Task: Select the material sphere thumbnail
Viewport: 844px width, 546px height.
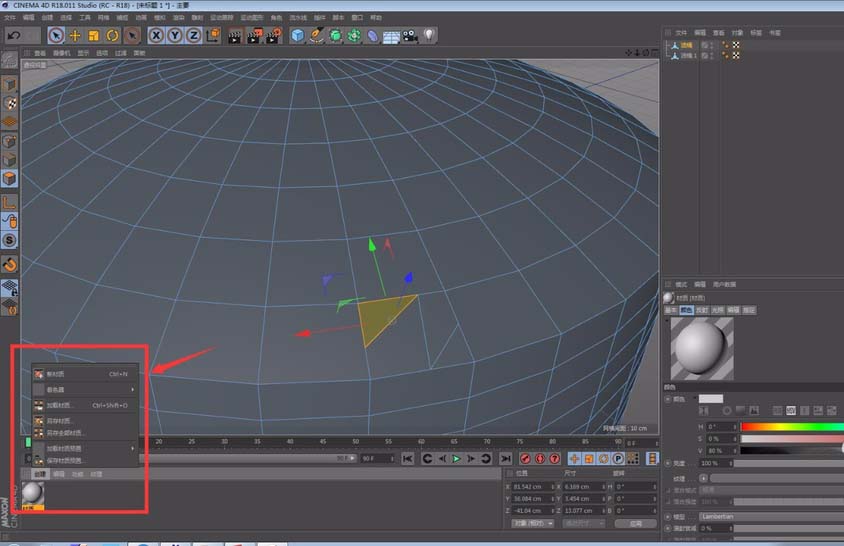Action: coord(32,493)
